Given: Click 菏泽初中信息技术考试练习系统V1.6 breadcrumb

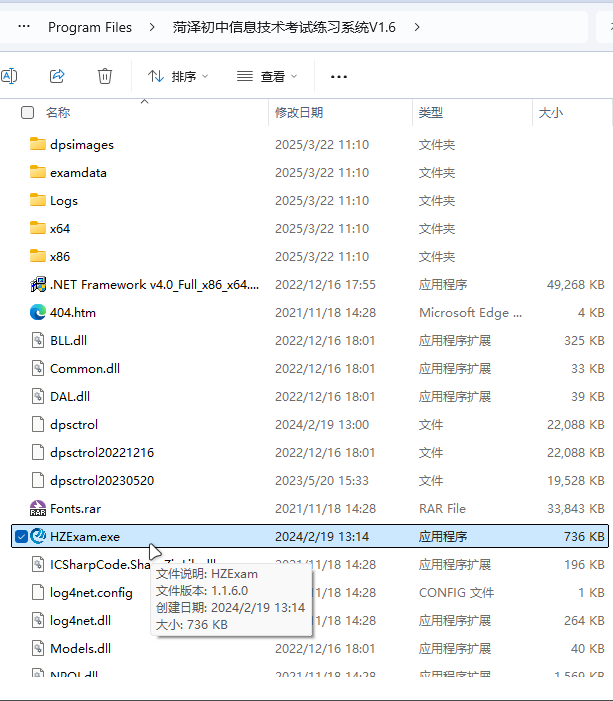Looking at the screenshot, I should pos(284,27).
